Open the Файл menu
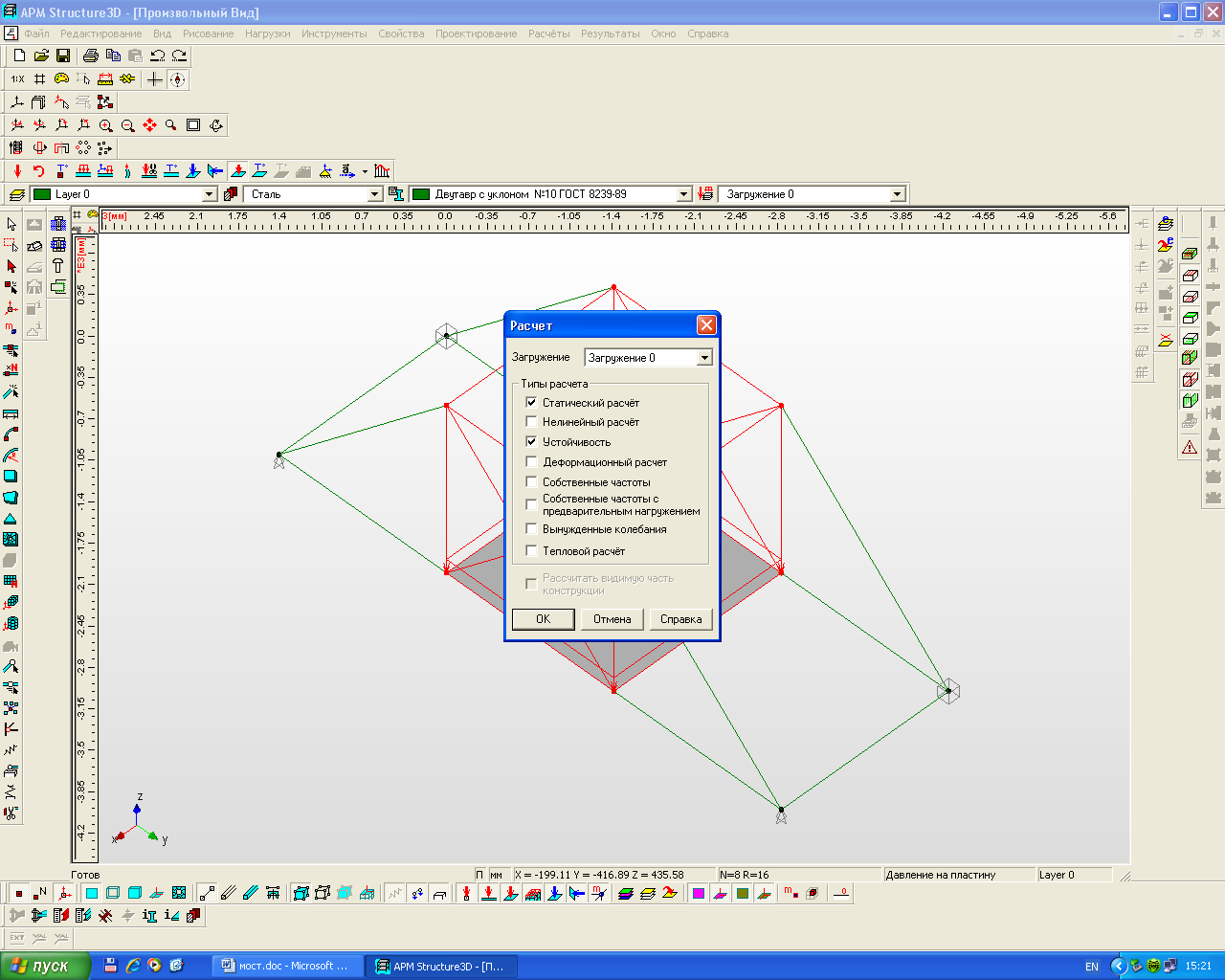1225x980 pixels. point(36,33)
